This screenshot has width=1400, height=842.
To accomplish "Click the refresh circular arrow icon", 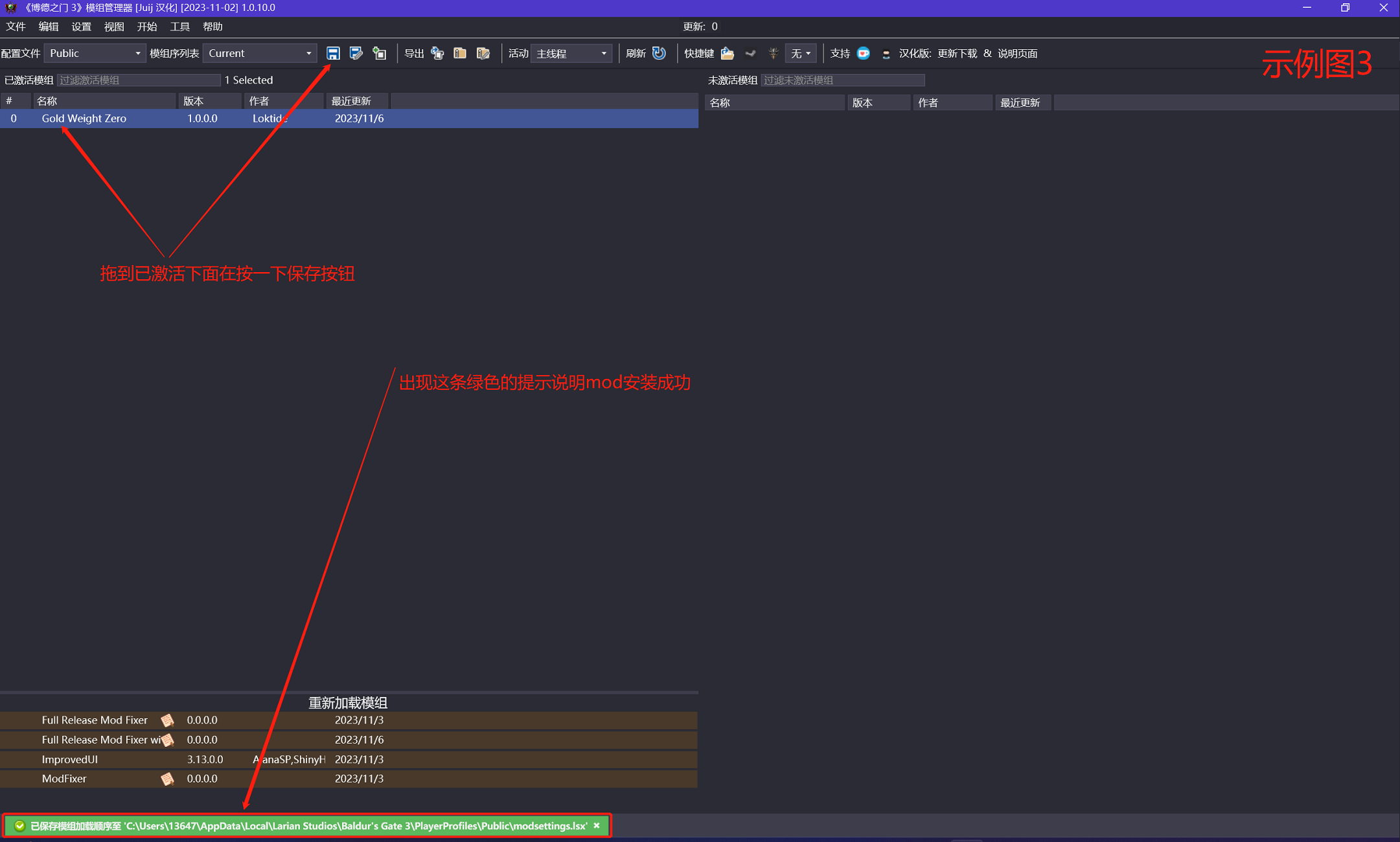I will pyautogui.click(x=660, y=53).
